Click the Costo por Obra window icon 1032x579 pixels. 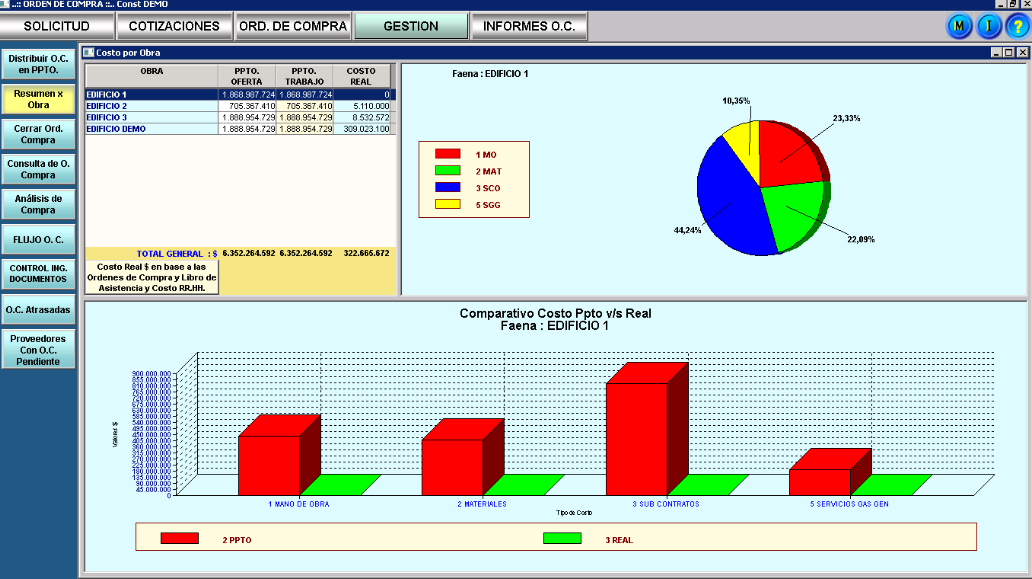(88, 52)
